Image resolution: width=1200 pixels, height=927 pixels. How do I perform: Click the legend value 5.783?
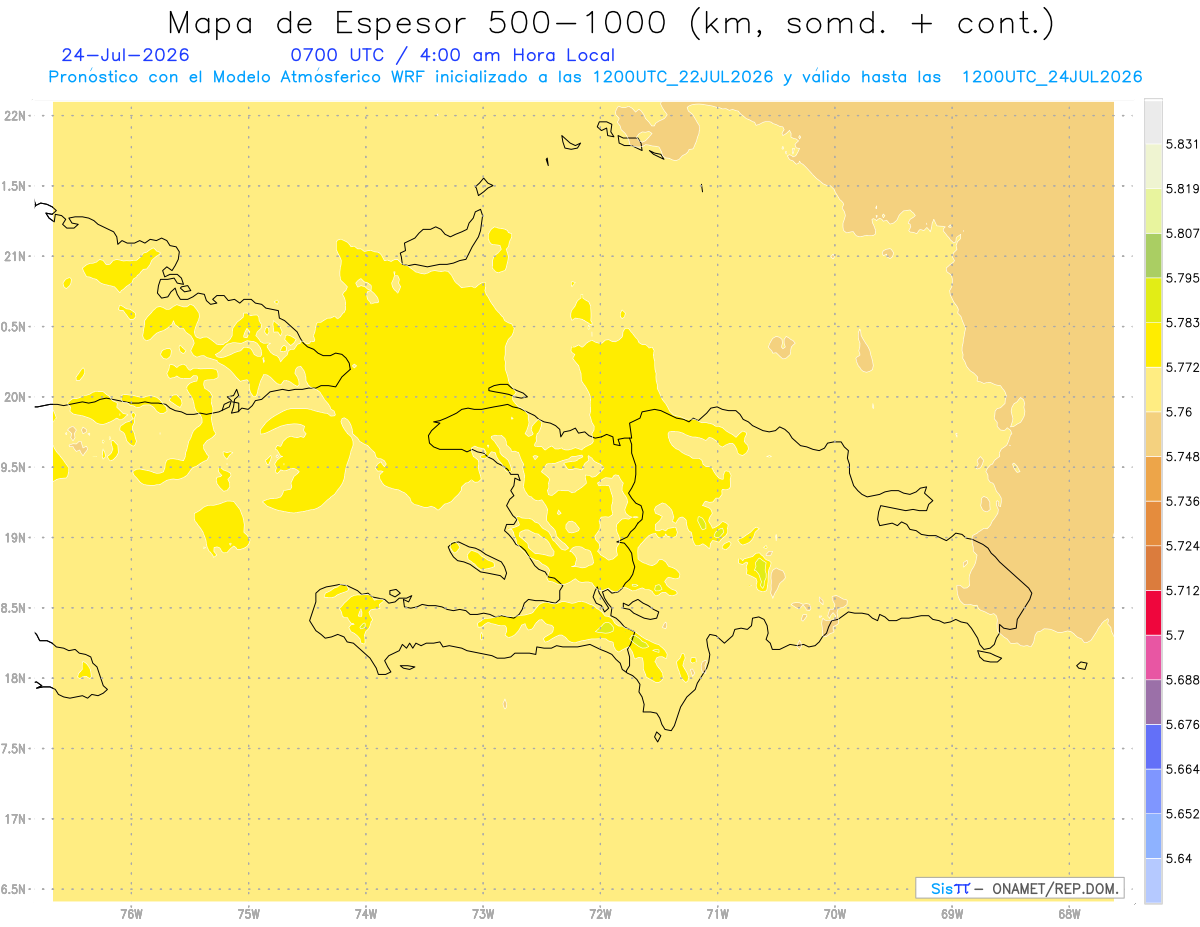click(x=1182, y=322)
